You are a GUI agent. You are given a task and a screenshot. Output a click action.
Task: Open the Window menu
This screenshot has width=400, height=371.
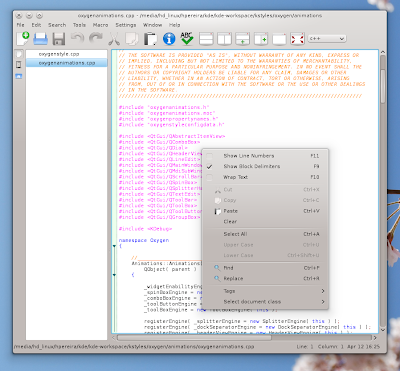152,25
